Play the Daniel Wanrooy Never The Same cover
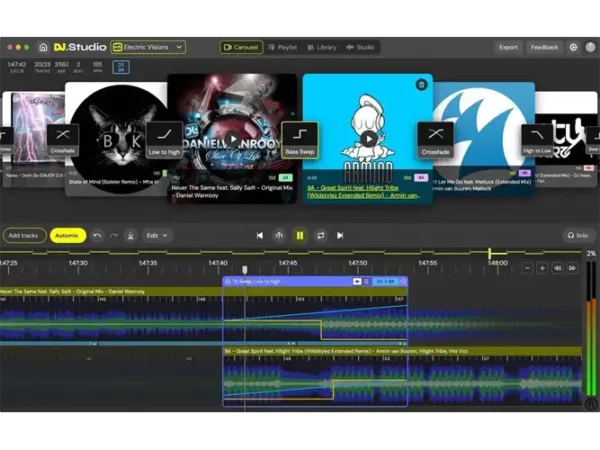600x450 pixels. click(x=233, y=139)
